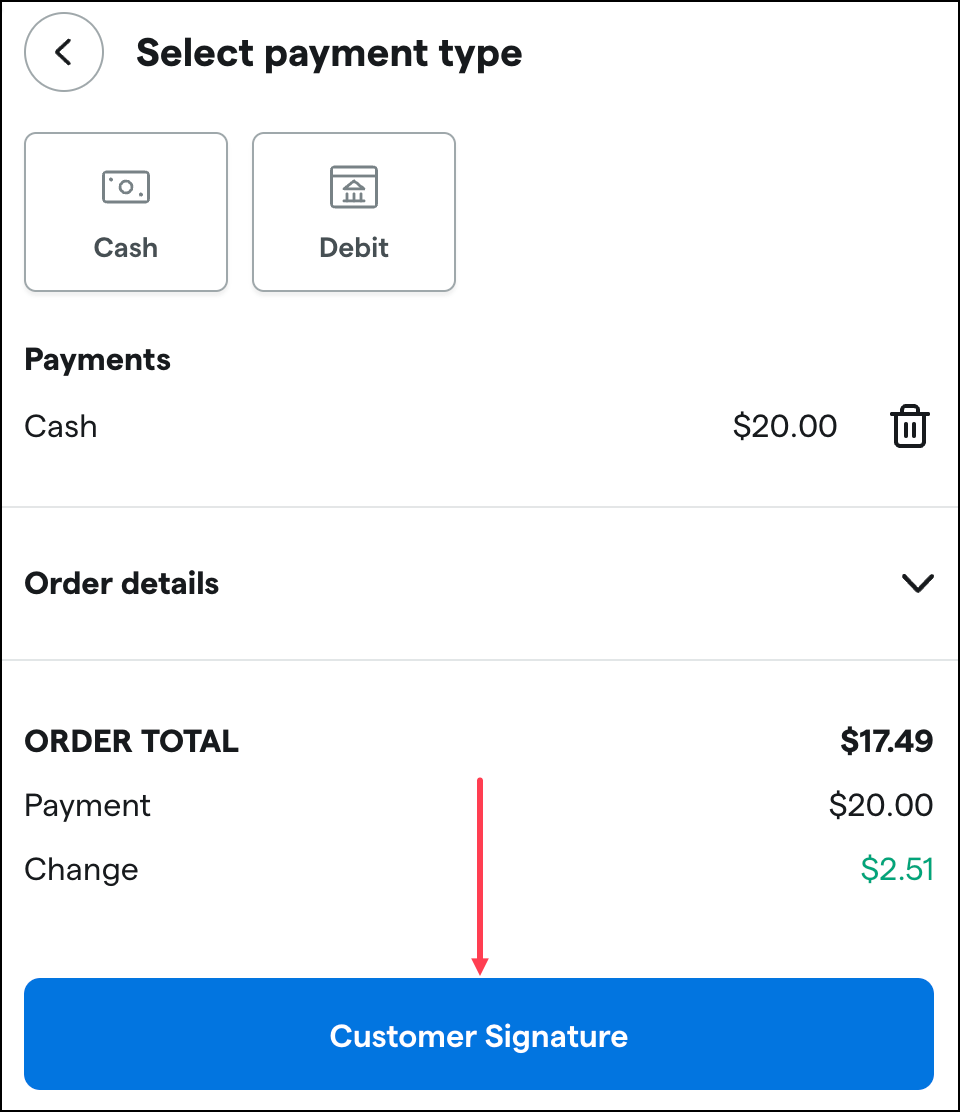Tap the bank icon on the Debit tile

pos(353,186)
